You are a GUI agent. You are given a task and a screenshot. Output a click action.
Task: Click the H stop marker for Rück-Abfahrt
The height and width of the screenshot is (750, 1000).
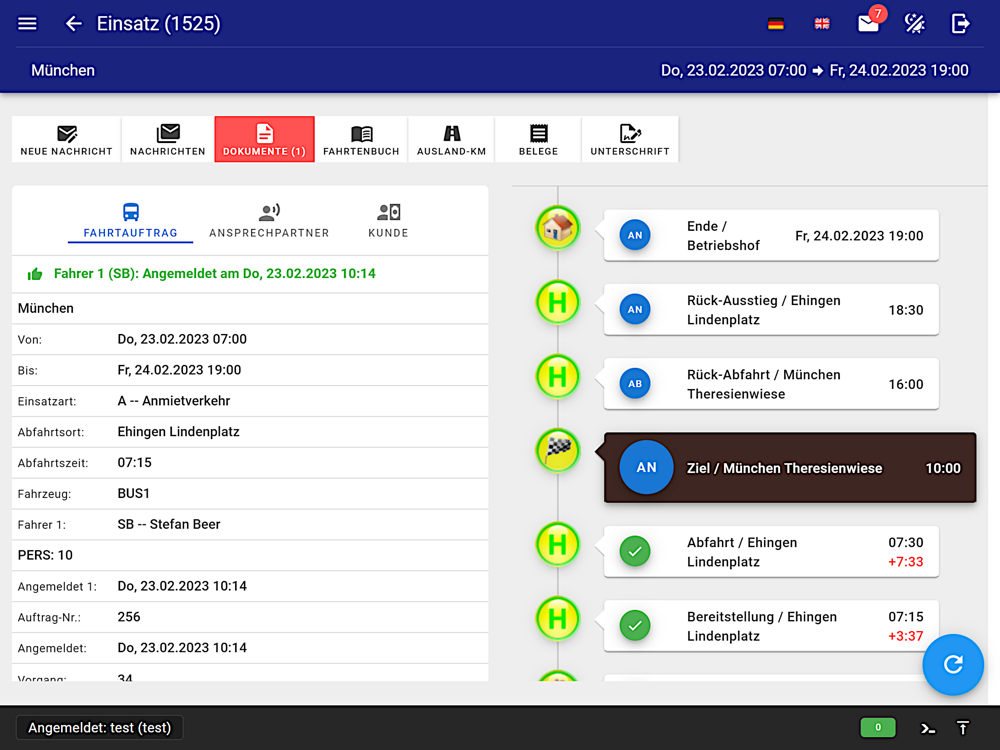click(x=558, y=376)
